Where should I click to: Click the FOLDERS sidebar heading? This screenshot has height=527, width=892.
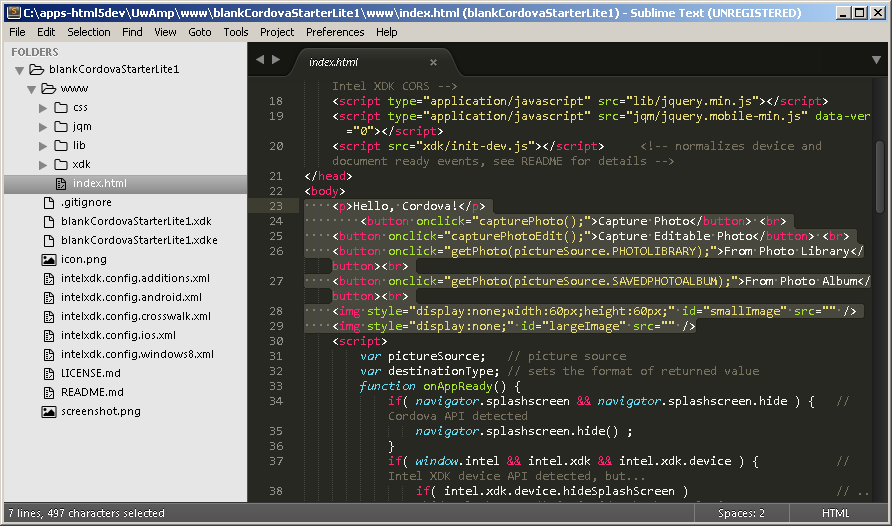click(x=35, y=52)
